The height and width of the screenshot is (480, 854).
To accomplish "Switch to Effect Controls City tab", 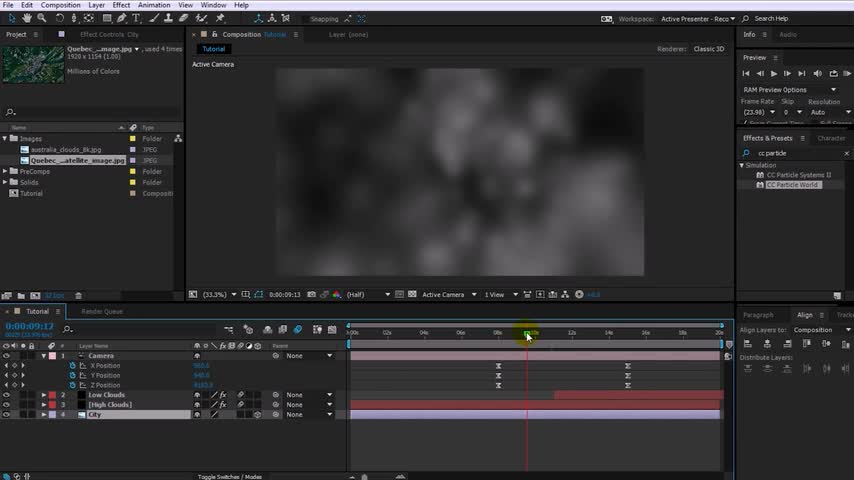I will [x=109, y=34].
